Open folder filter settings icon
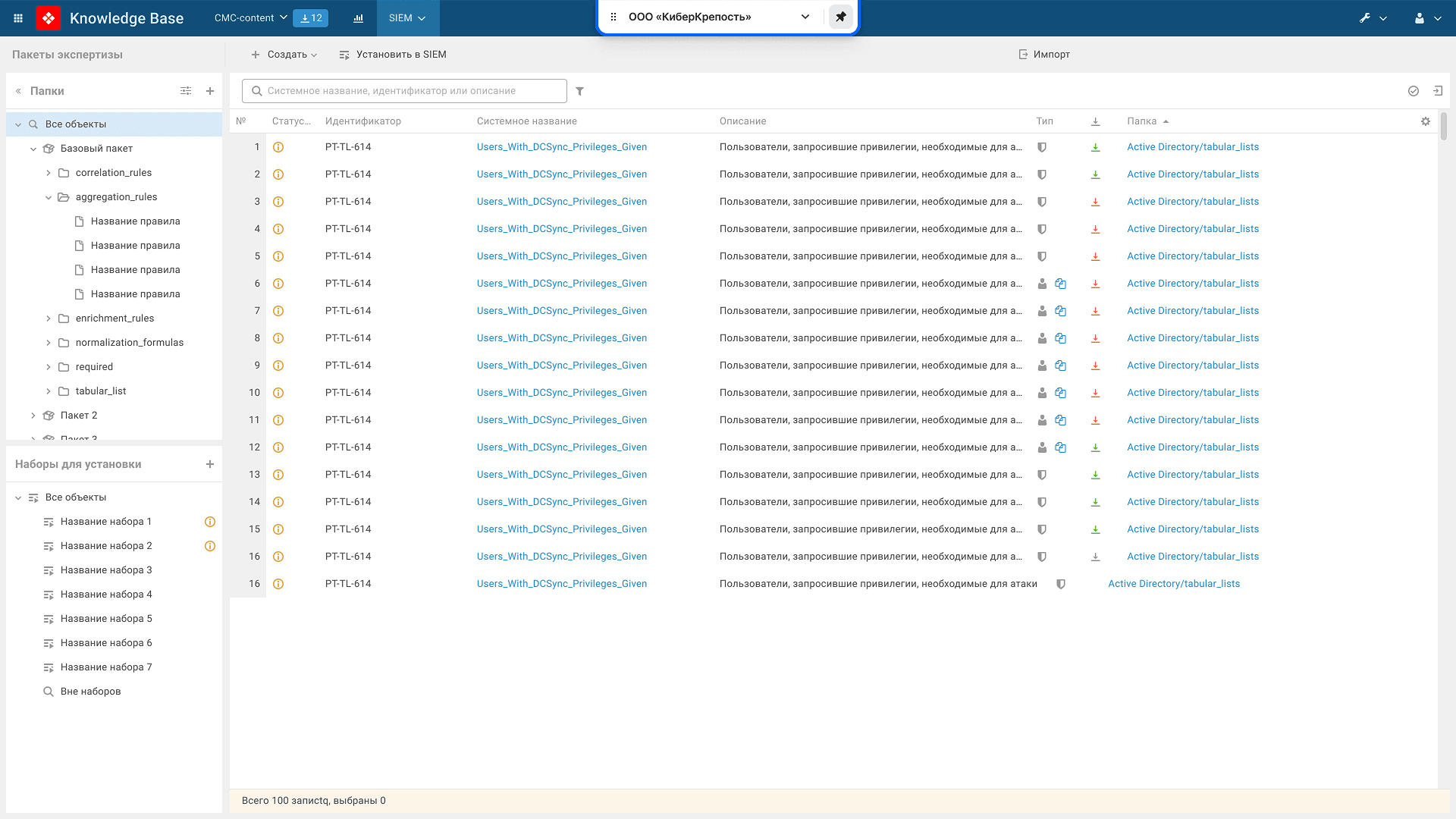 point(186,91)
